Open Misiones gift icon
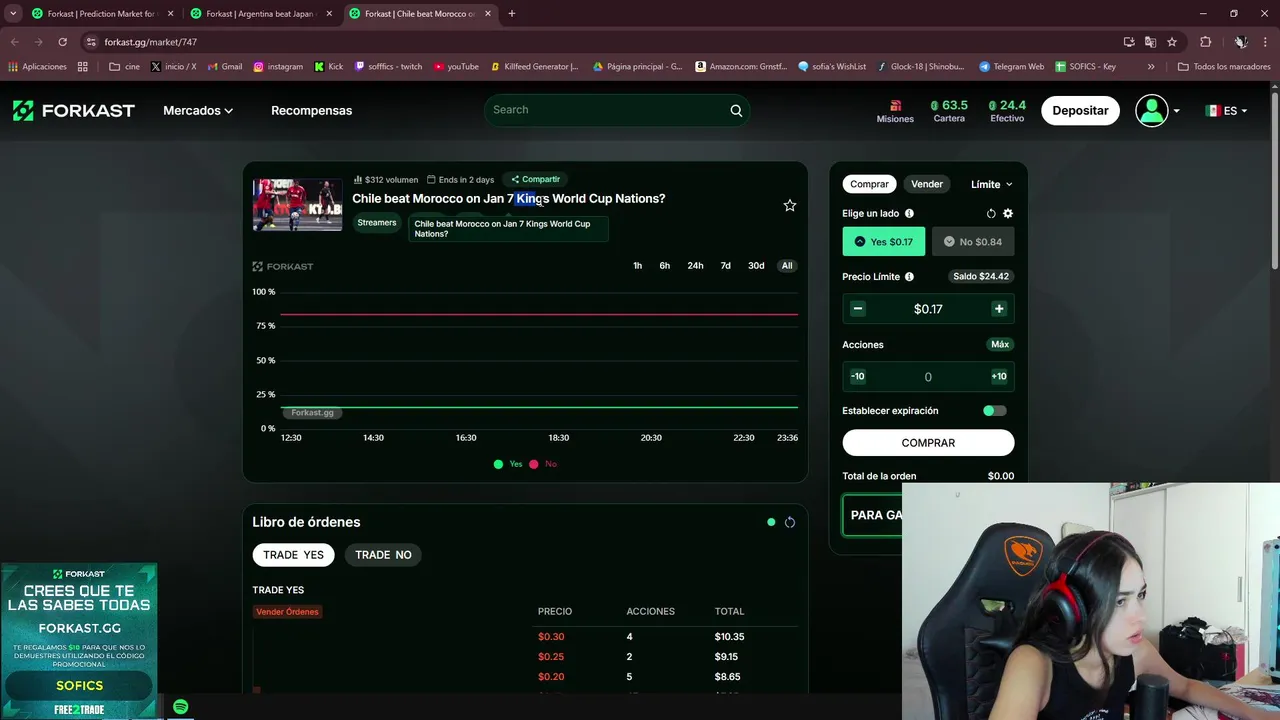The image size is (1280, 720). click(895, 105)
